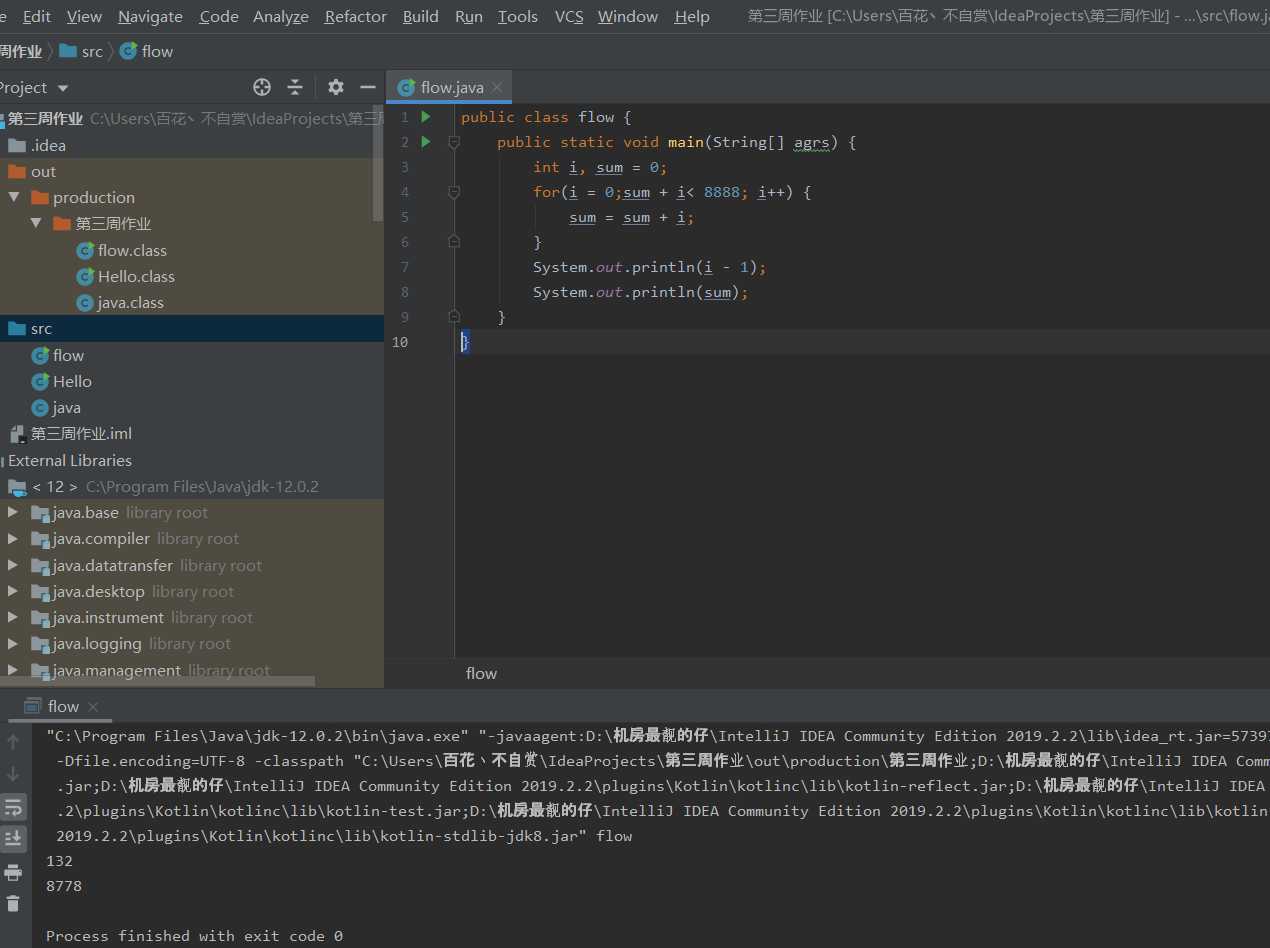Open the Refactor menu

356,16
